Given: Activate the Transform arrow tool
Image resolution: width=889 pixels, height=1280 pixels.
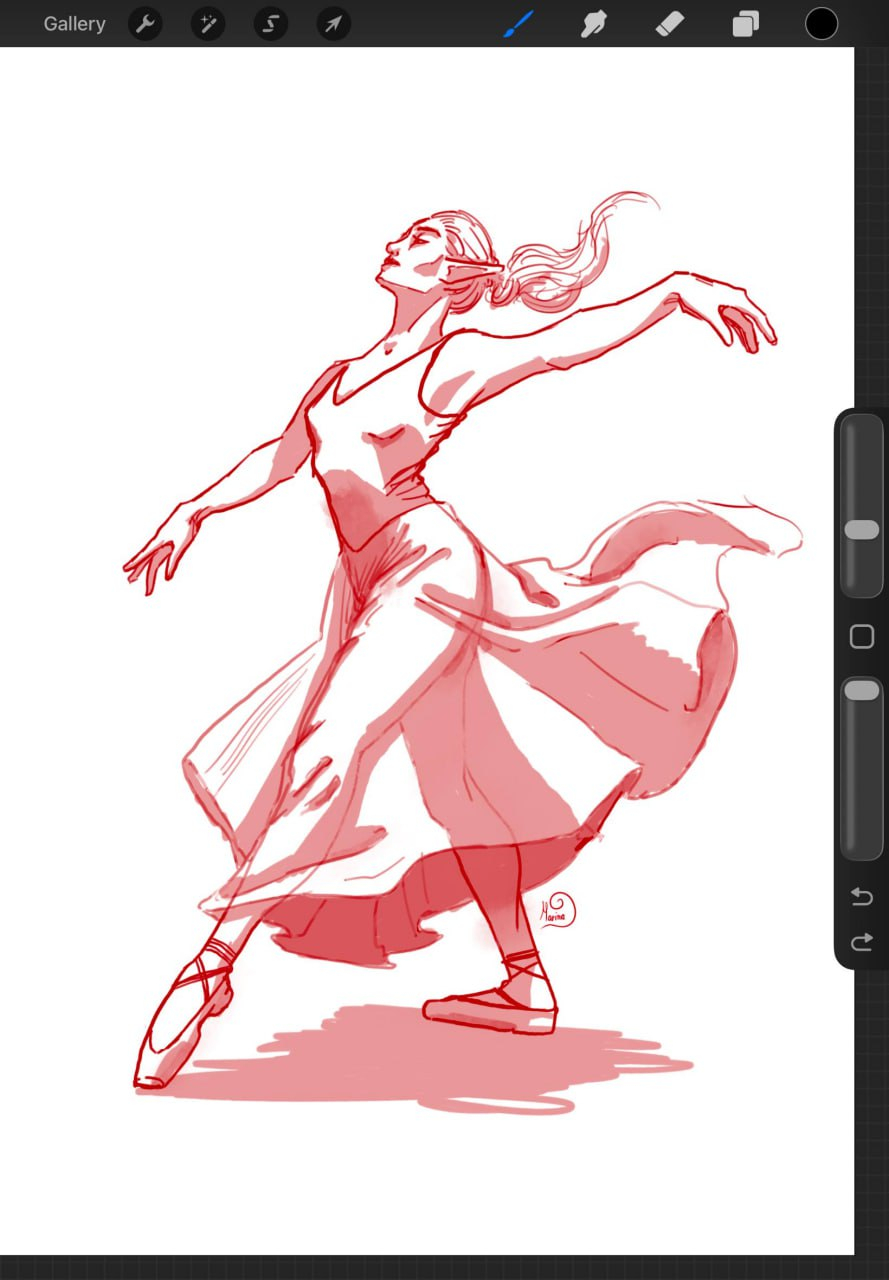Looking at the screenshot, I should tap(333, 24).
